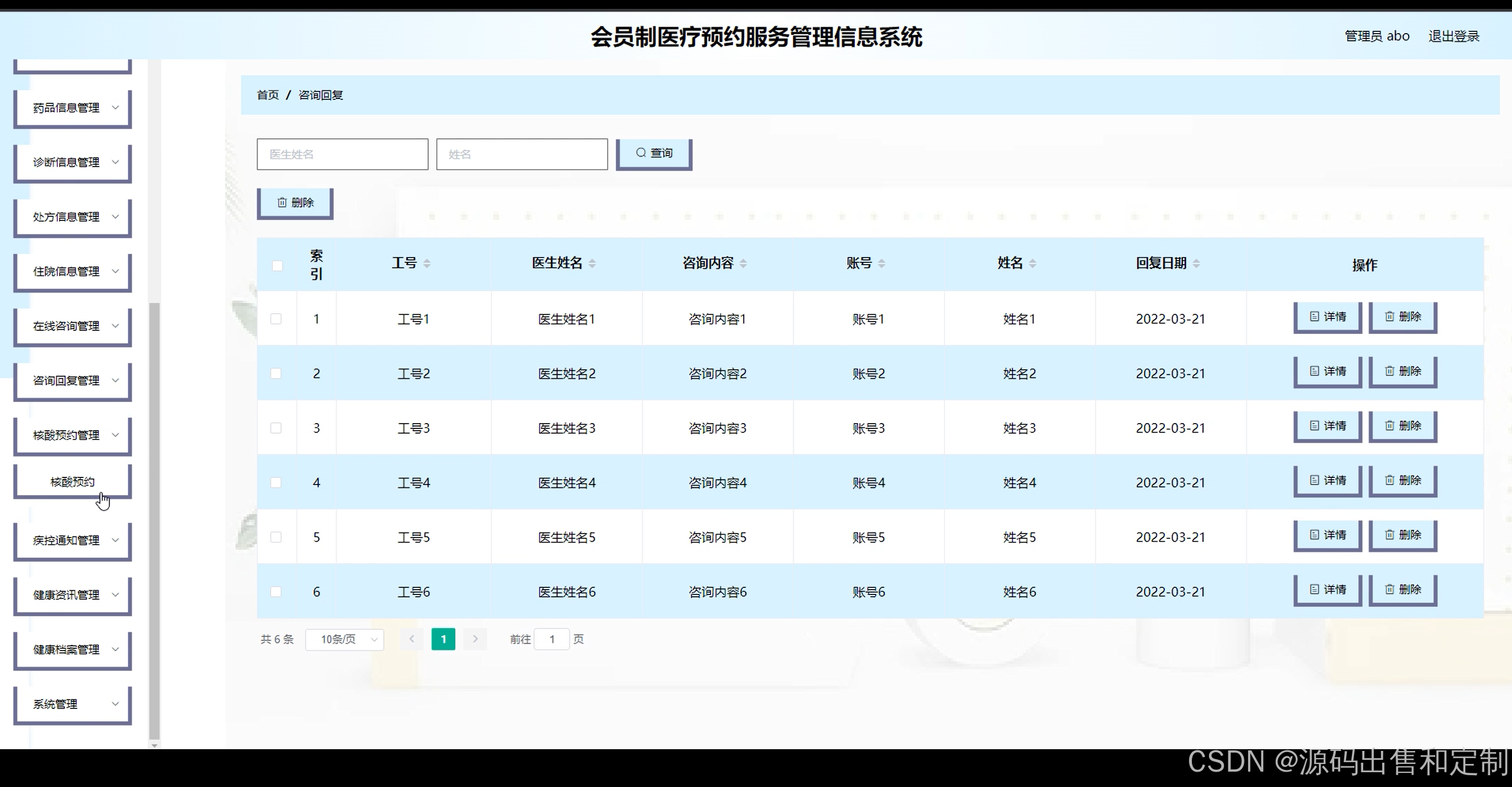Go to next page arrow
Image resolution: width=1512 pixels, height=787 pixels.
pyautogui.click(x=475, y=639)
